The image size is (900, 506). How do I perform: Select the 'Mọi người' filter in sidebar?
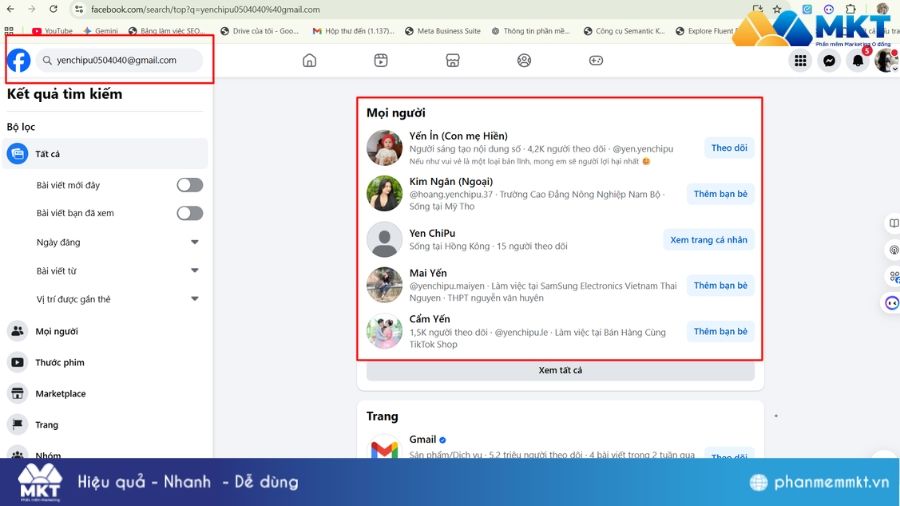[x=105, y=331]
